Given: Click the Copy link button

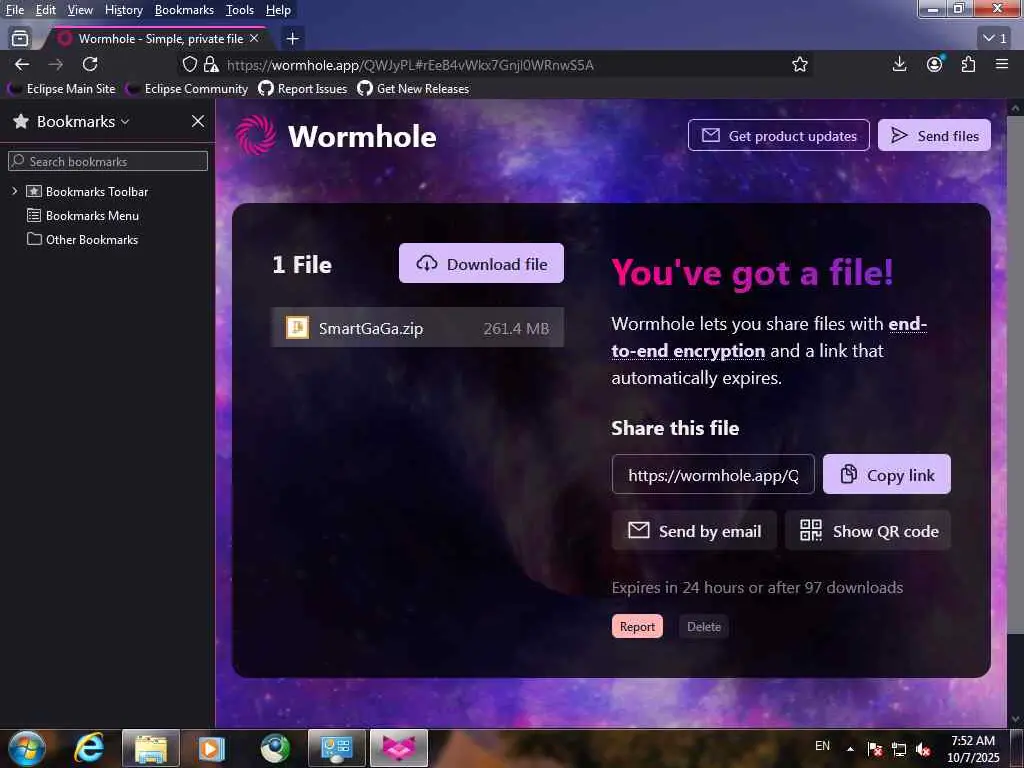Looking at the screenshot, I should point(887,474).
